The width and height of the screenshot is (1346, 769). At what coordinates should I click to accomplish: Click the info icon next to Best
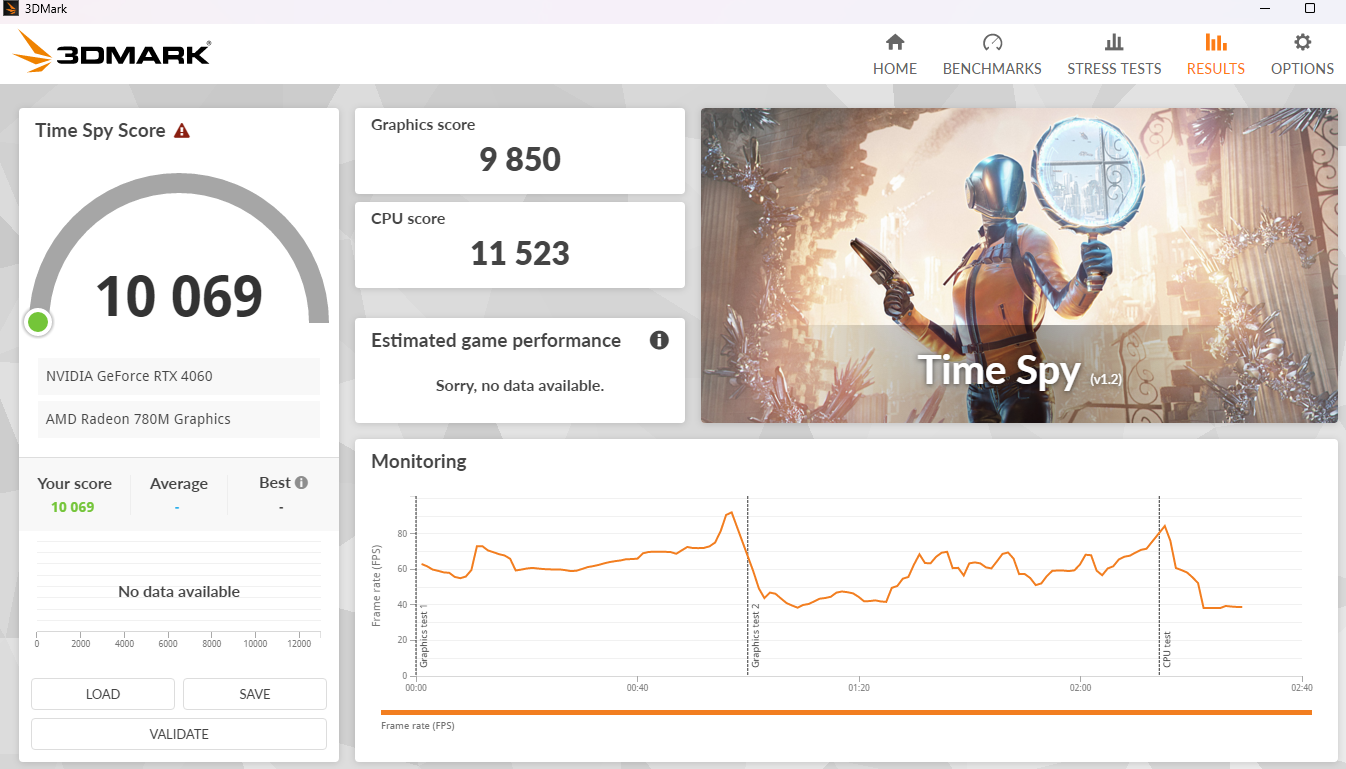tap(302, 482)
